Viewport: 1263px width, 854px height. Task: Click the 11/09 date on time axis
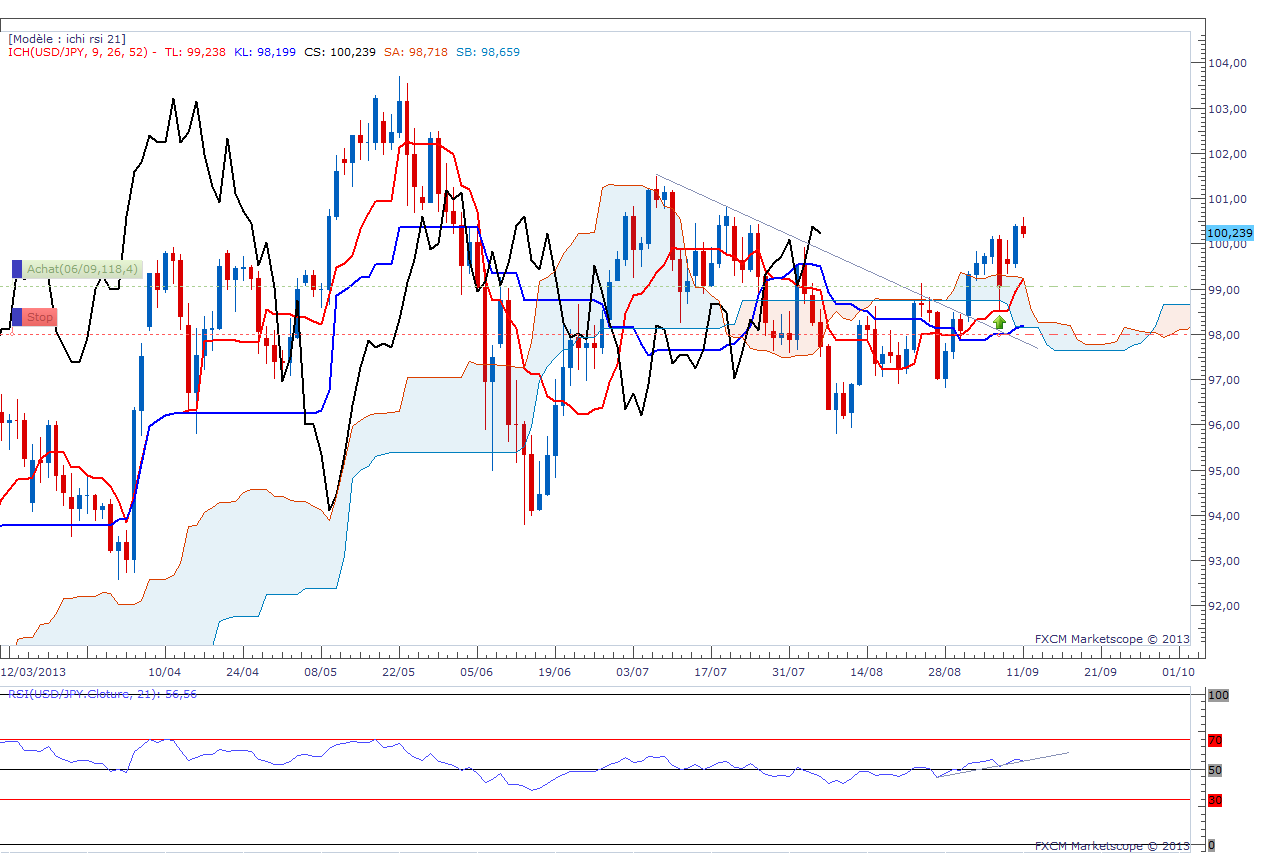(1022, 672)
